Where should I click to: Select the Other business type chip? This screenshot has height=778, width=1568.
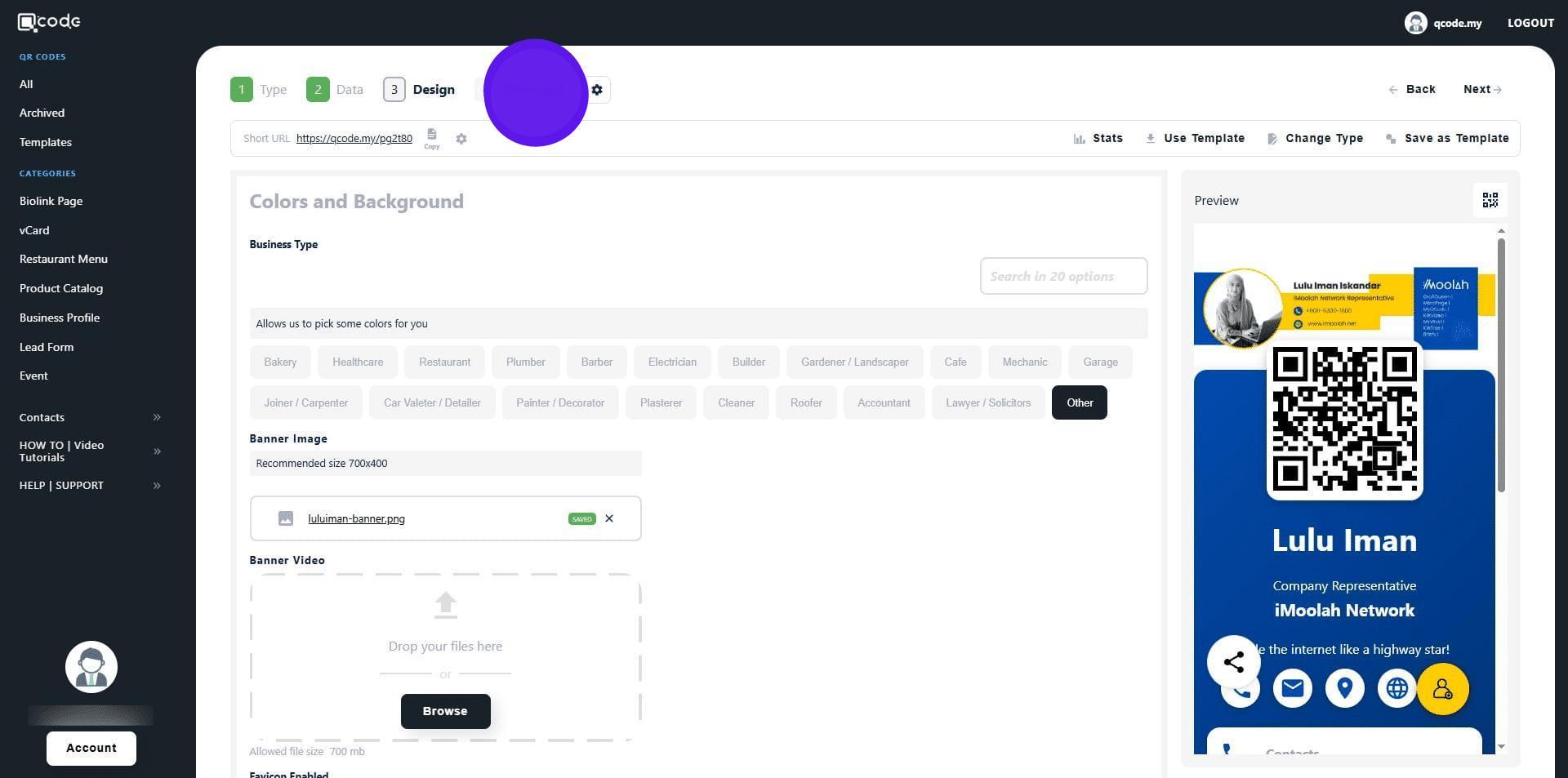(x=1080, y=402)
